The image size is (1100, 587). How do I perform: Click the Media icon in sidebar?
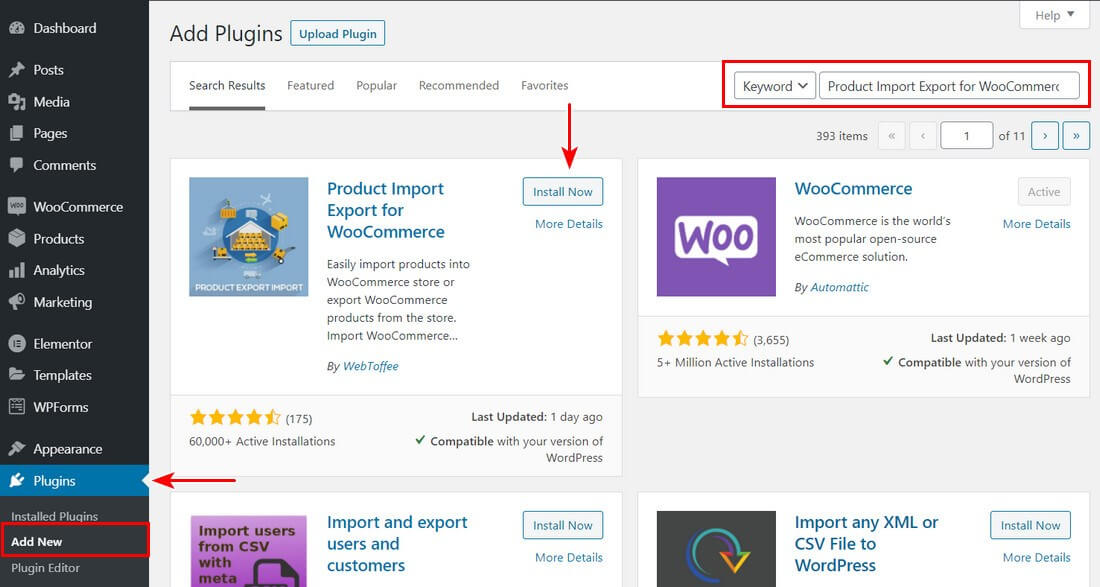[x=17, y=102]
